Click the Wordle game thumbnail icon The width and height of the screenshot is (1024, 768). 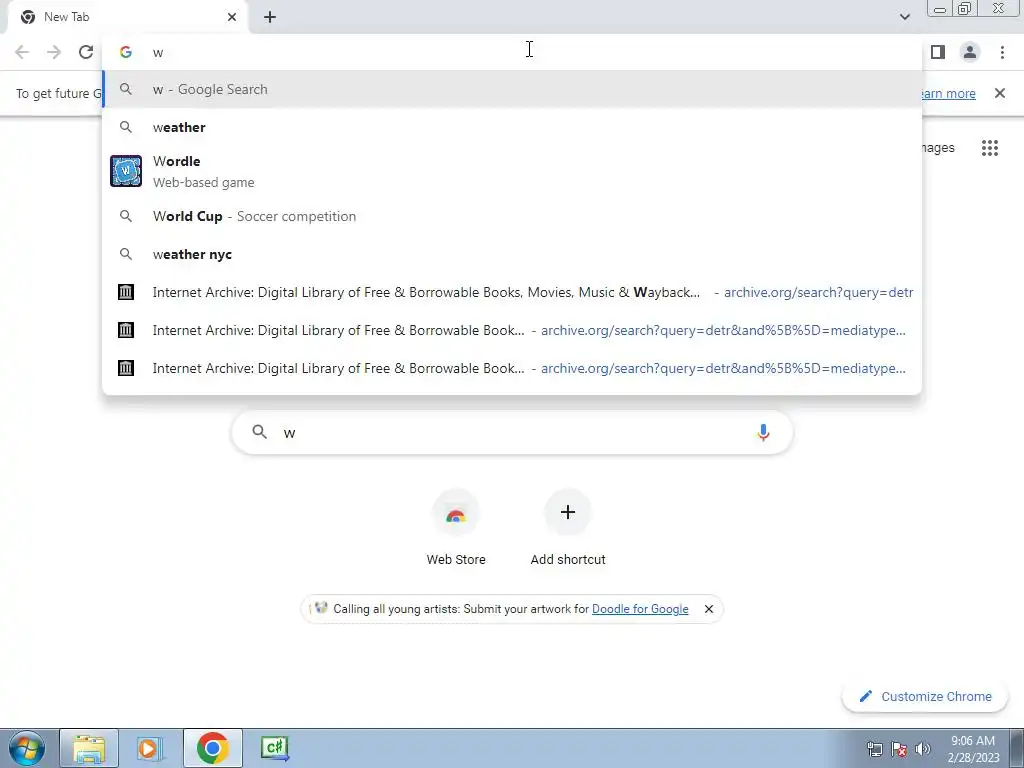pyautogui.click(x=126, y=171)
